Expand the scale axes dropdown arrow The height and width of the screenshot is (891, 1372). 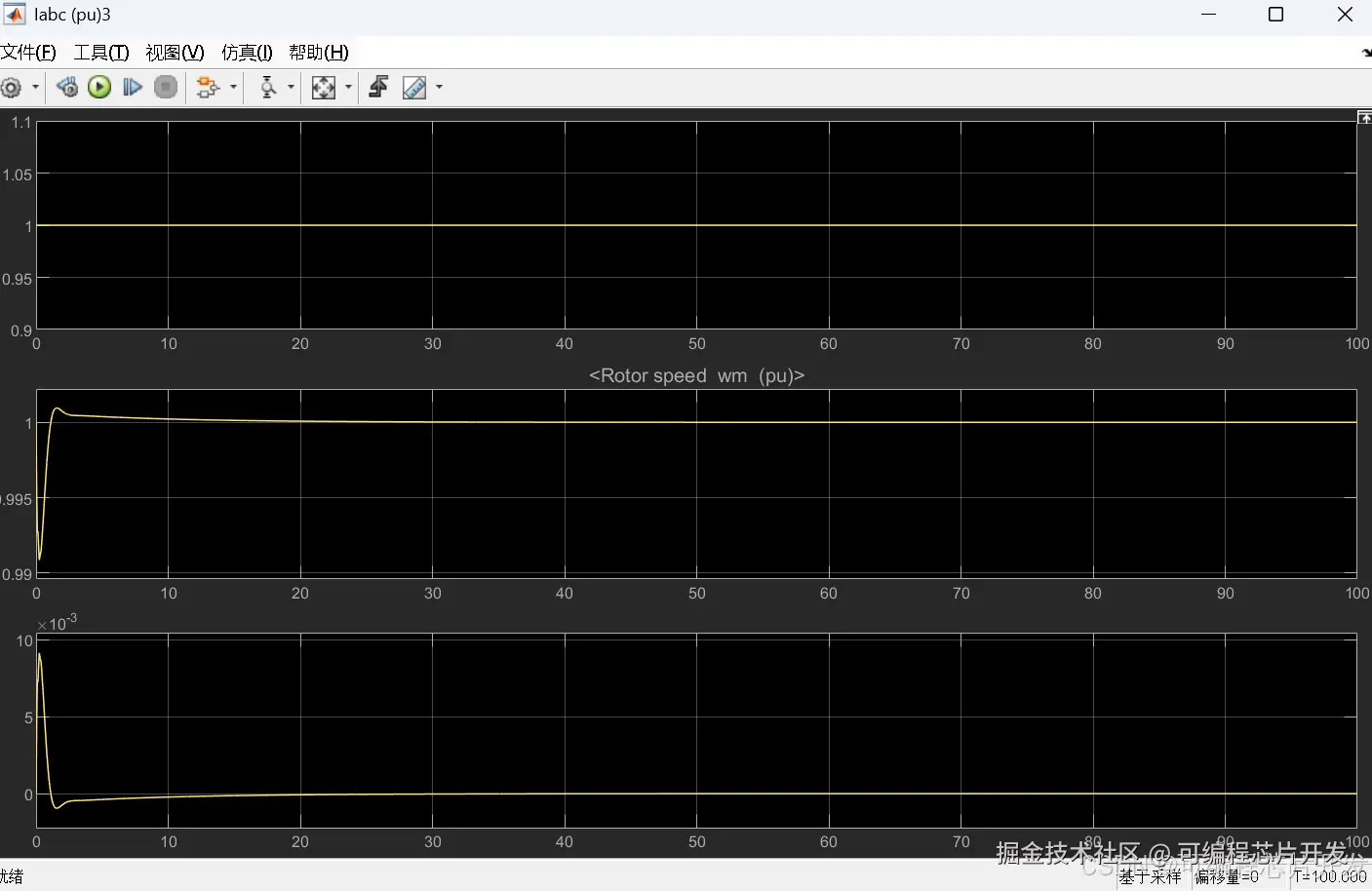click(x=348, y=88)
